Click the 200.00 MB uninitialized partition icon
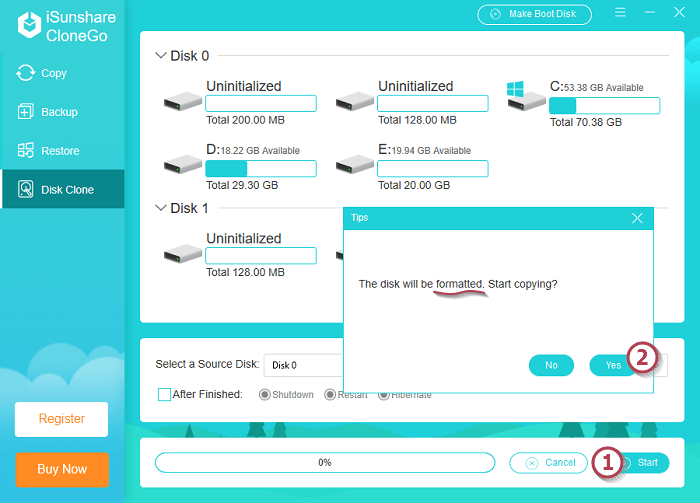Screen dimensions: 700x503 point(183,101)
